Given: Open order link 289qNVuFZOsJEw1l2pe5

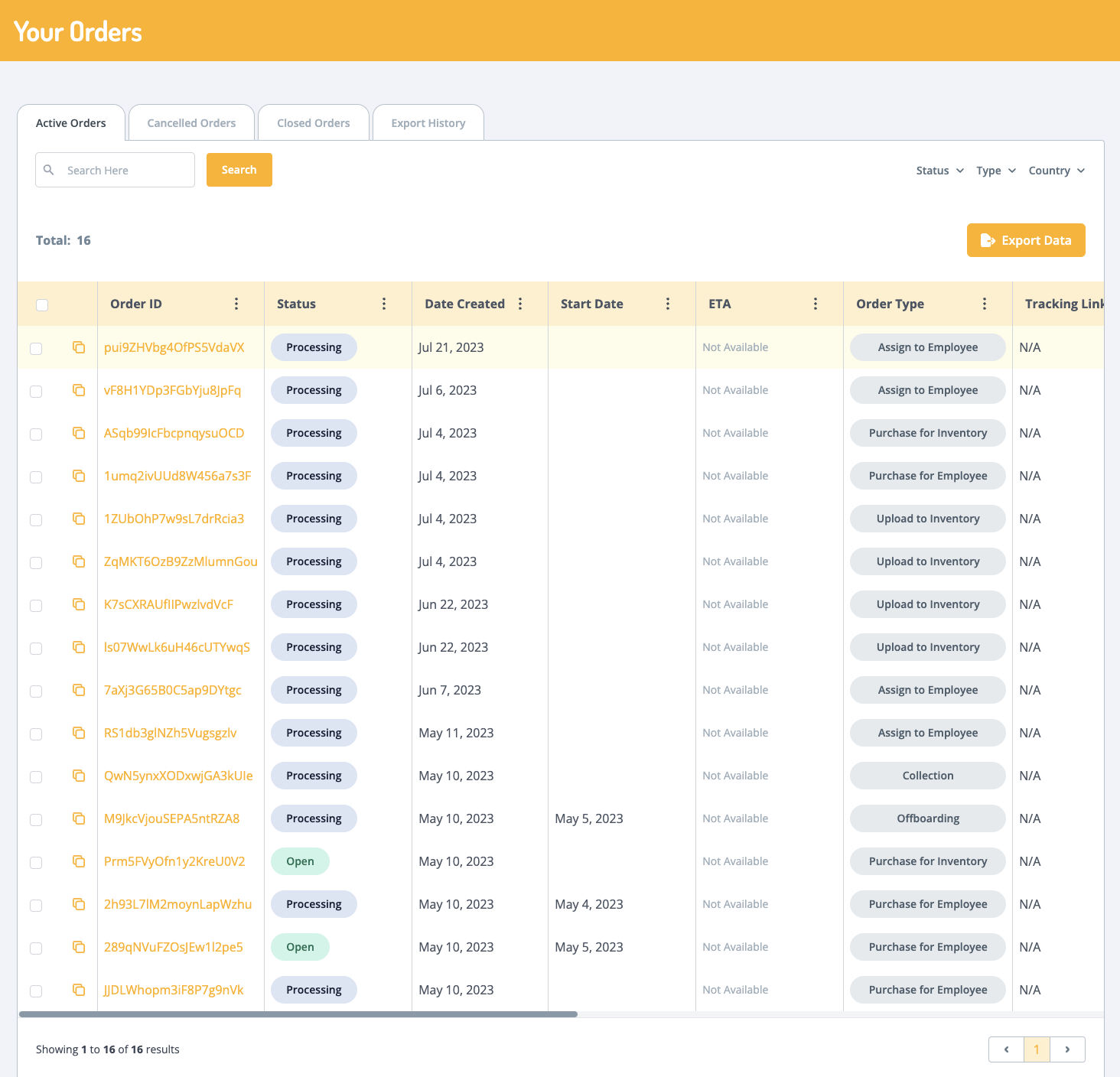Looking at the screenshot, I should (174, 947).
